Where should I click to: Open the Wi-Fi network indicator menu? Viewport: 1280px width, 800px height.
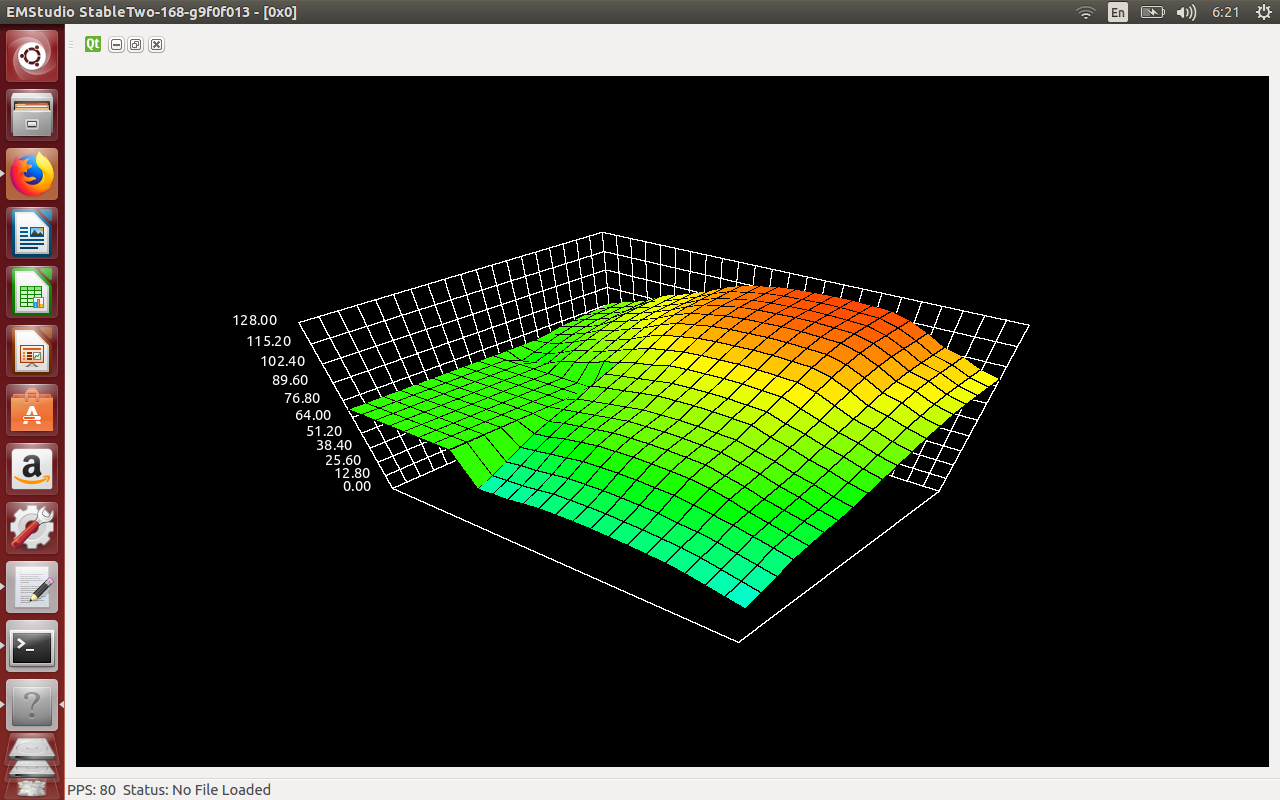click(1085, 12)
